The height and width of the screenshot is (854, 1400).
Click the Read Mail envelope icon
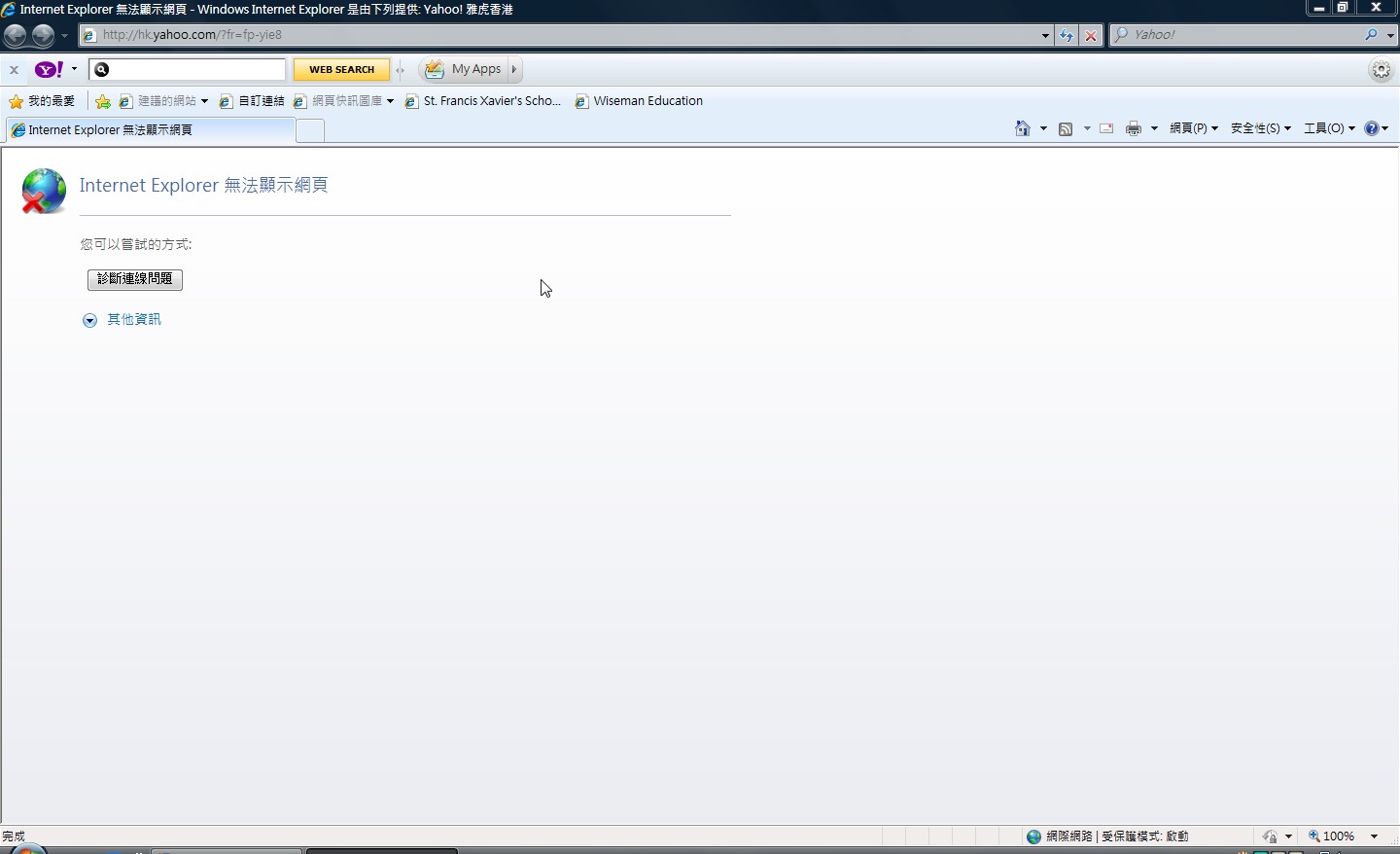point(1106,128)
